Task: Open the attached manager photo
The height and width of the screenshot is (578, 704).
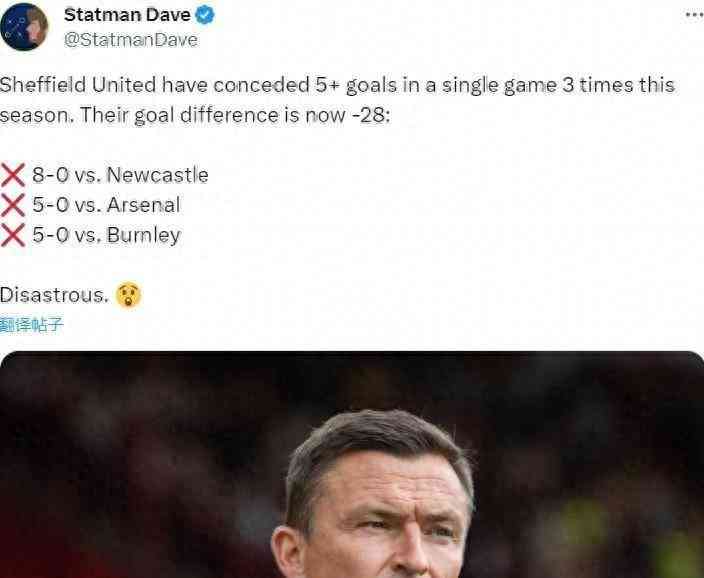Action: pyautogui.click(x=352, y=465)
